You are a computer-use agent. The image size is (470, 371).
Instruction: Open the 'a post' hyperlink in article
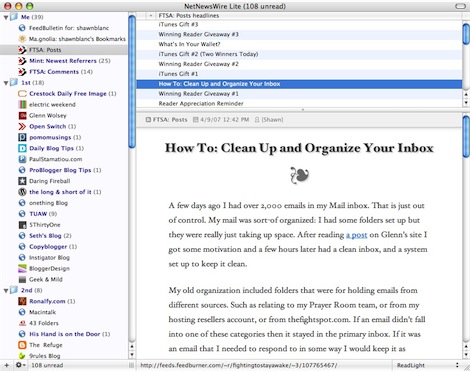(x=356, y=235)
